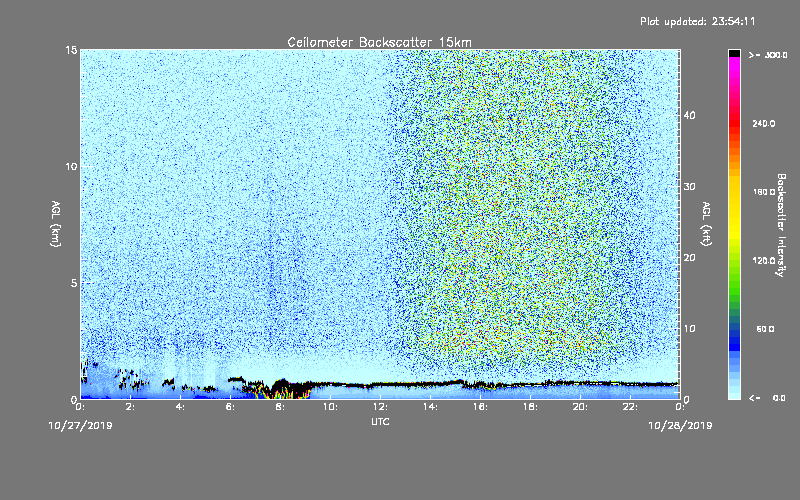Click the '240.0' color bar value

tap(764, 124)
